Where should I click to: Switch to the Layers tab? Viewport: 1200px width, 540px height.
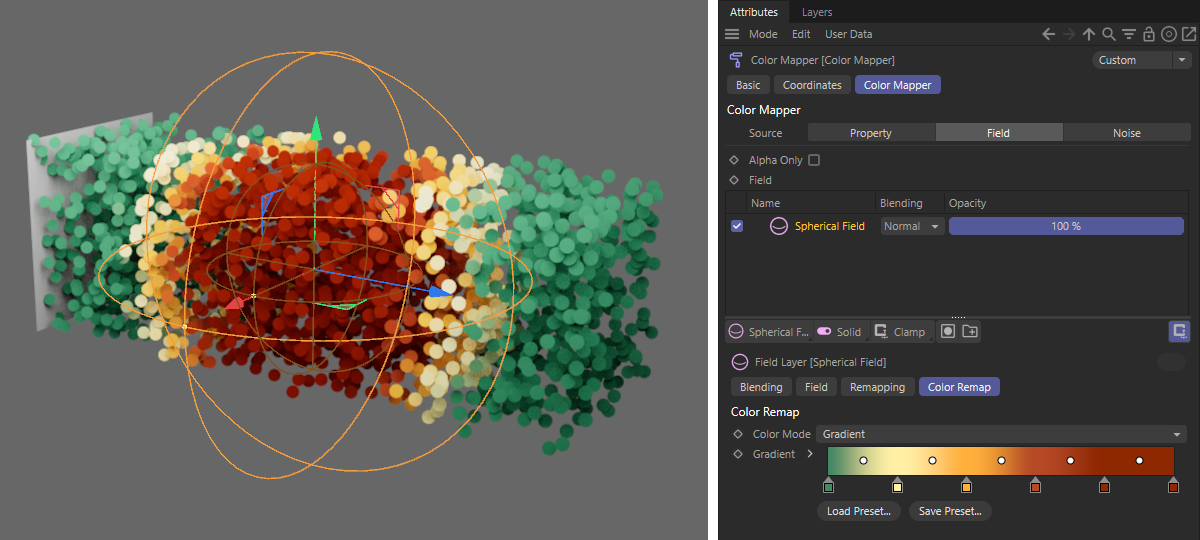click(x=816, y=12)
